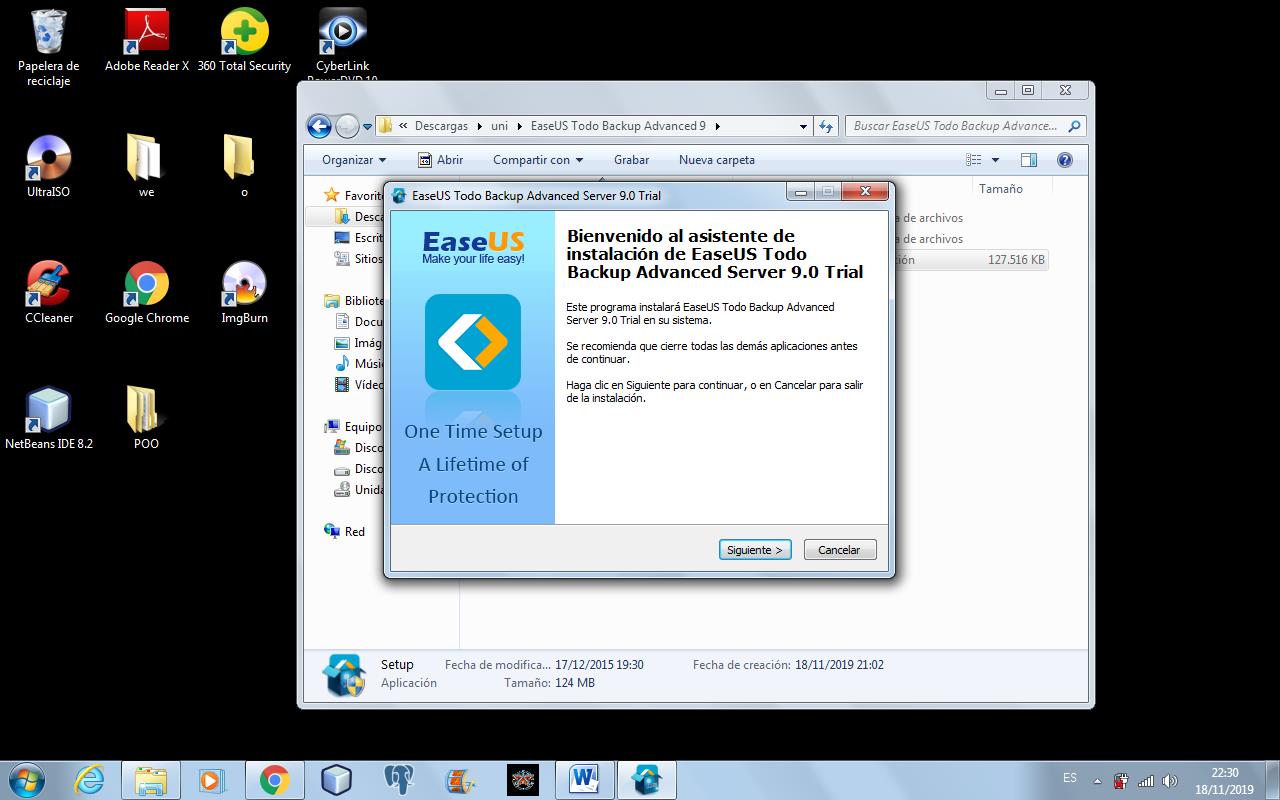Click the network signal icon in system tray
The image size is (1280, 800).
[1146, 781]
